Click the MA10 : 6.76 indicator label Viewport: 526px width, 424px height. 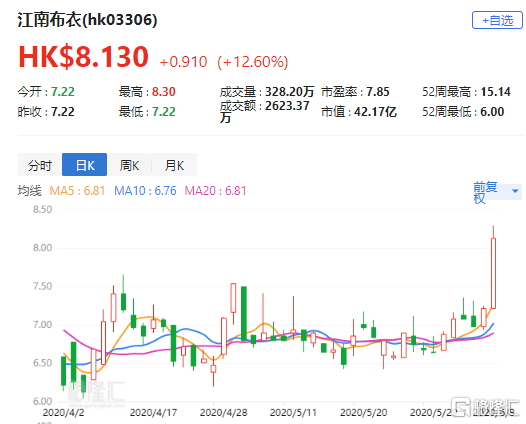point(145,191)
